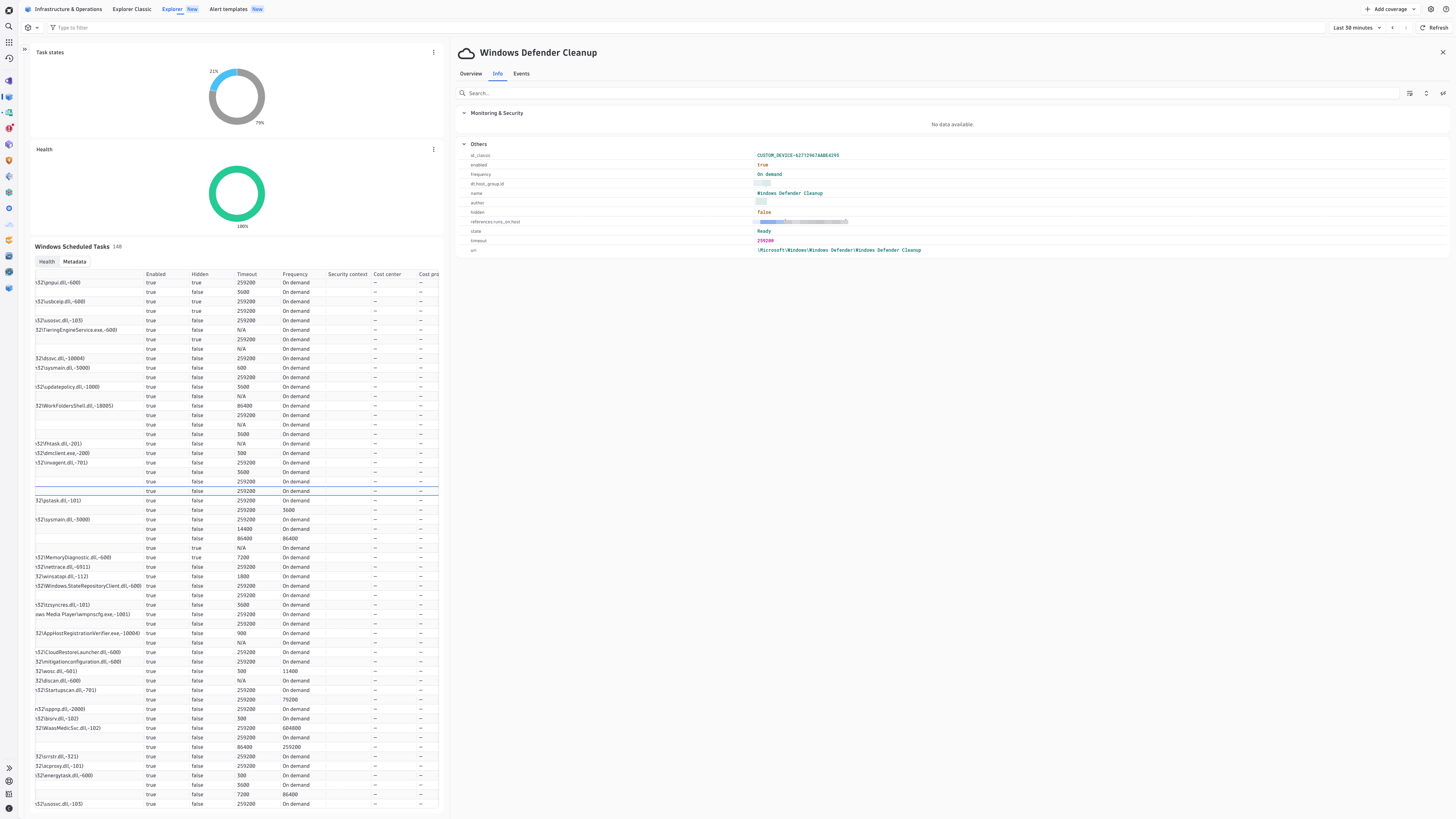Open page settings gear icon
Image resolution: width=1456 pixels, height=819 pixels.
pyautogui.click(x=1431, y=9)
